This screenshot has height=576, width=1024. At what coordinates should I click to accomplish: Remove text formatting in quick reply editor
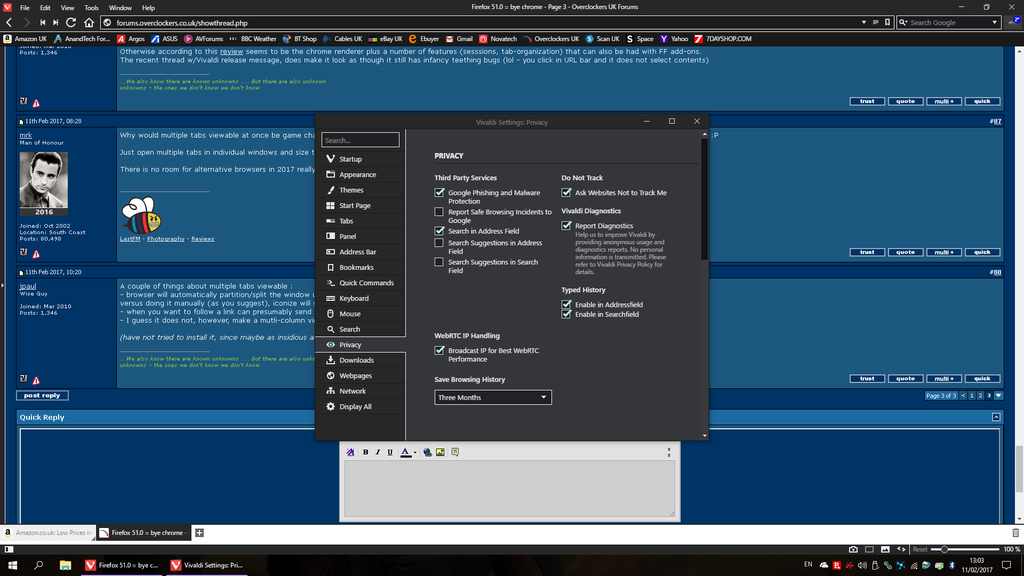click(351, 452)
